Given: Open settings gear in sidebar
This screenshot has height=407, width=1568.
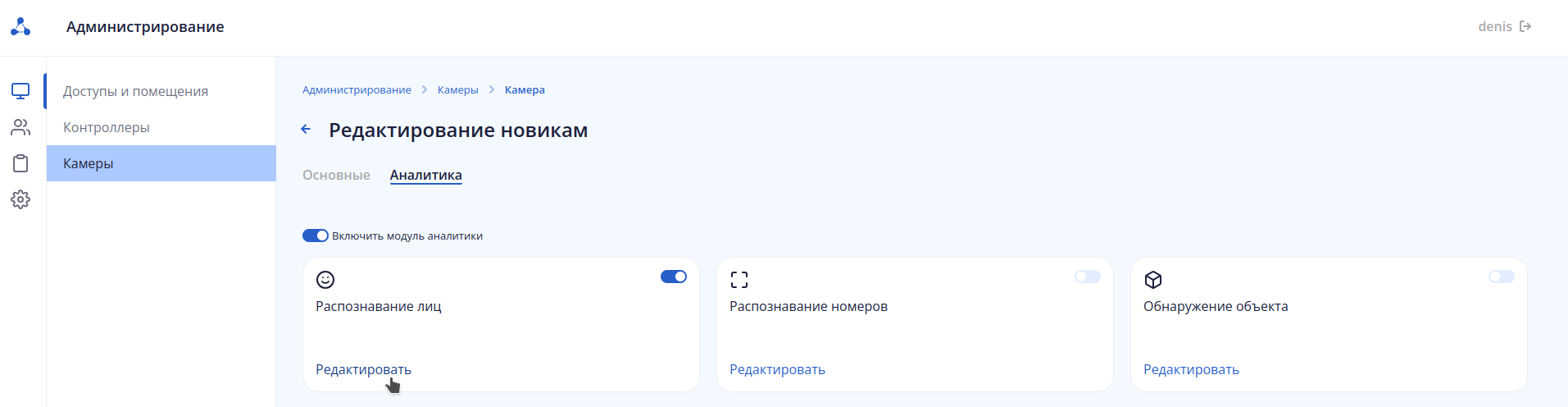Looking at the screenshot, I should tap(20, 199).
